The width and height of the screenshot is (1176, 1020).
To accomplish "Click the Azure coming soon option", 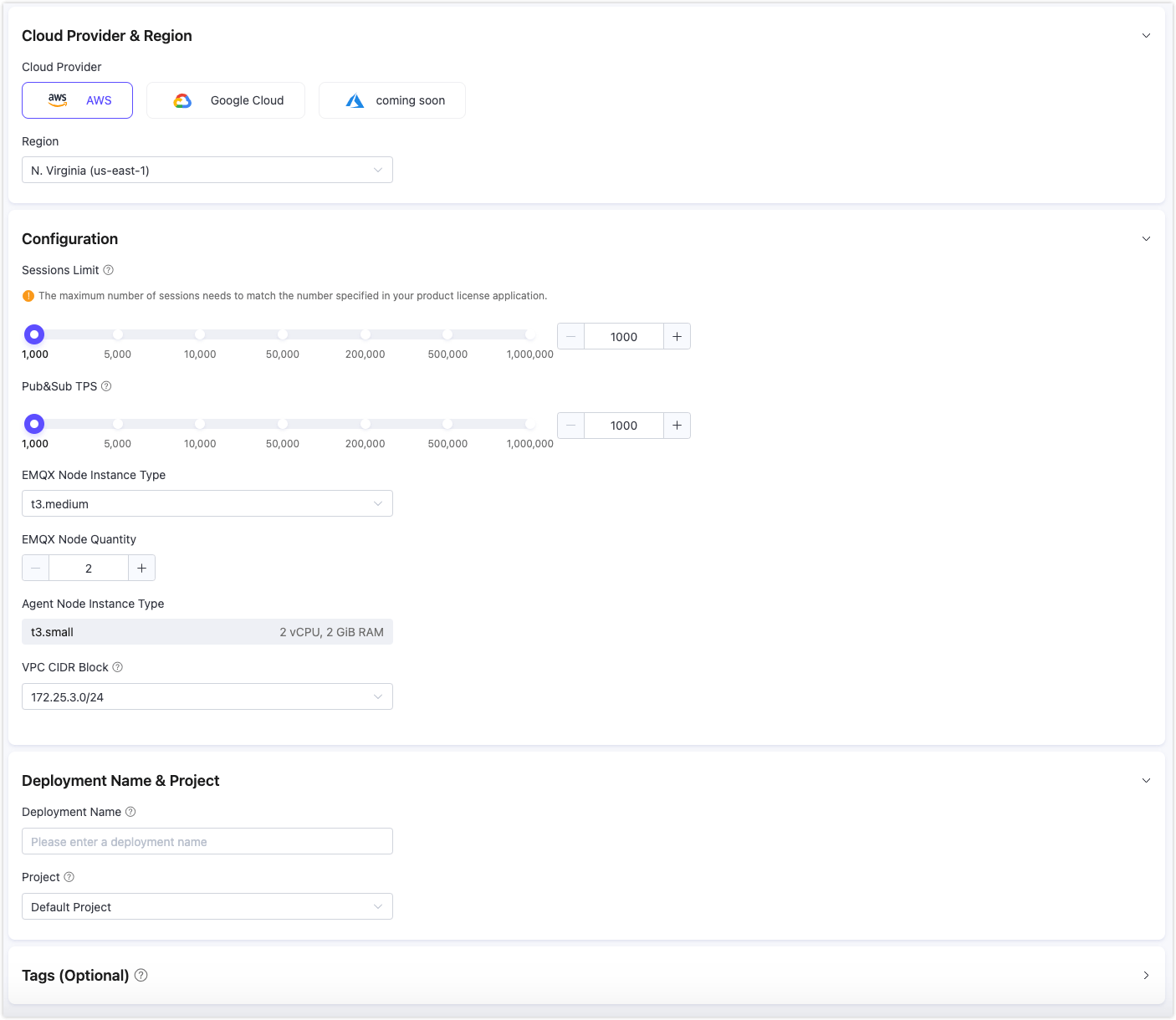I will point(391,100).
